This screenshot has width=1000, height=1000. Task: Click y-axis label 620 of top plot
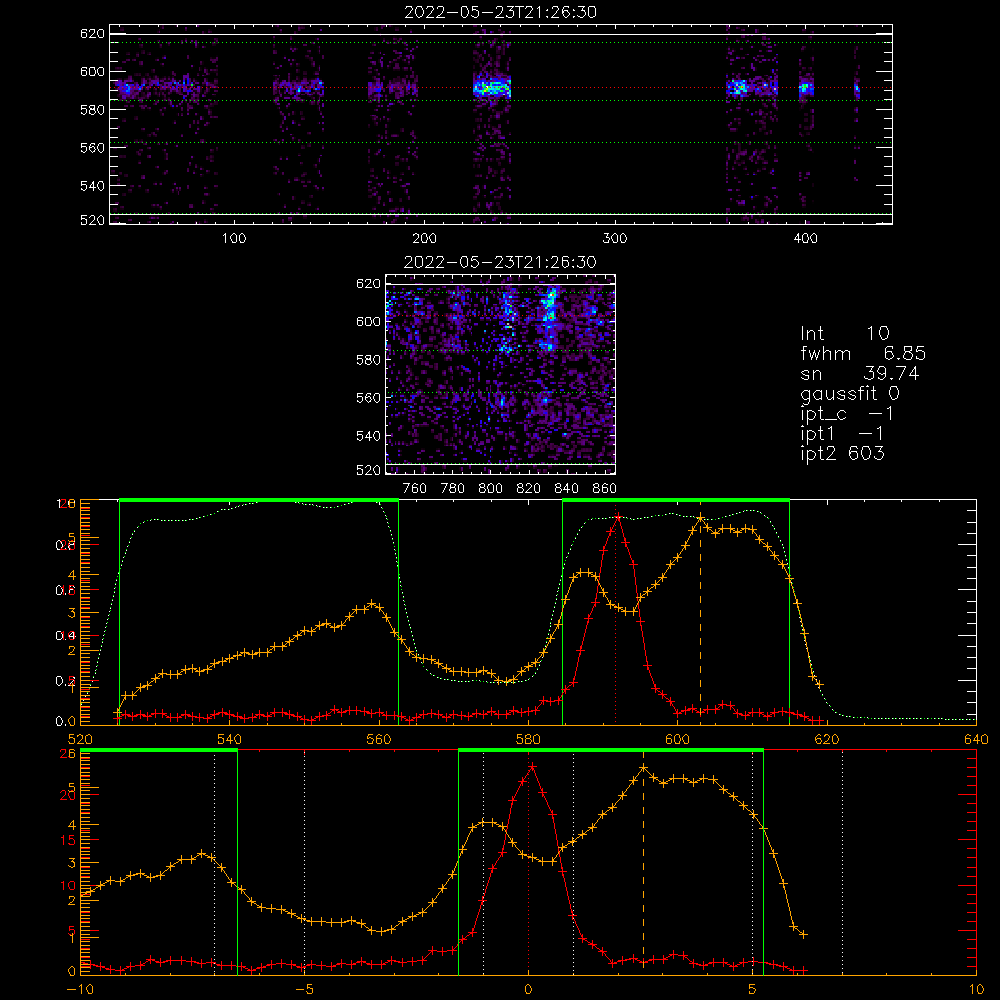(92, 33)
